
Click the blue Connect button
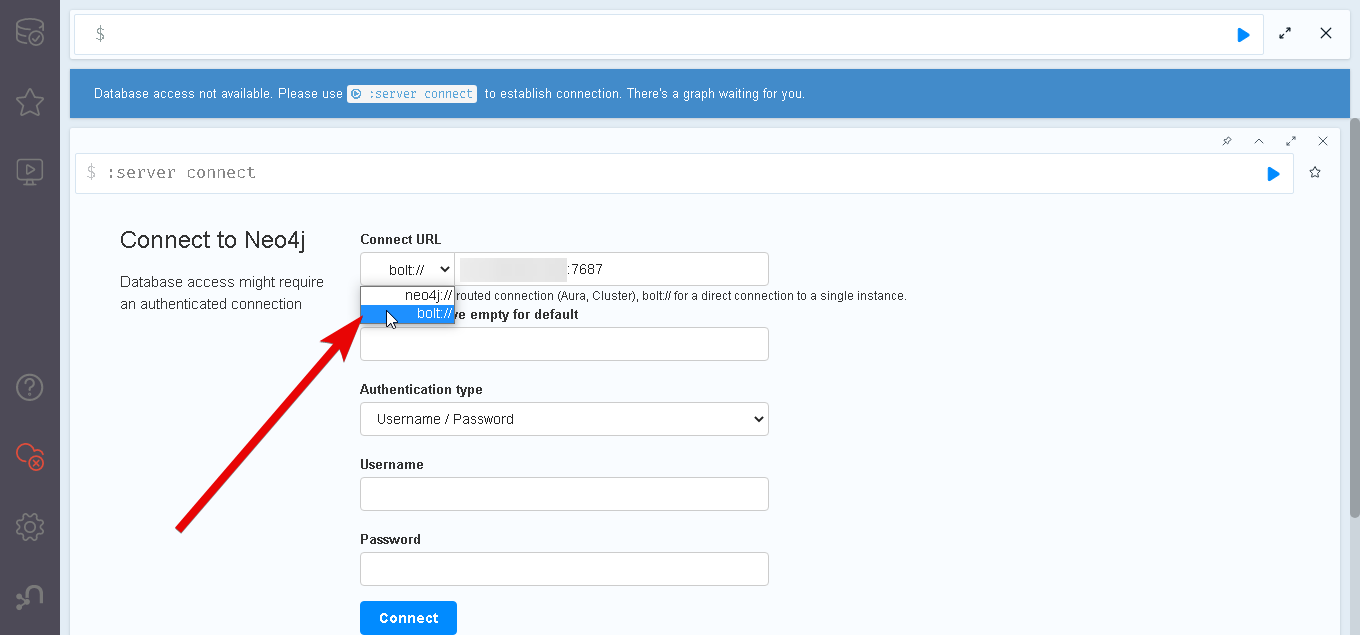click(x=408, y=618)
